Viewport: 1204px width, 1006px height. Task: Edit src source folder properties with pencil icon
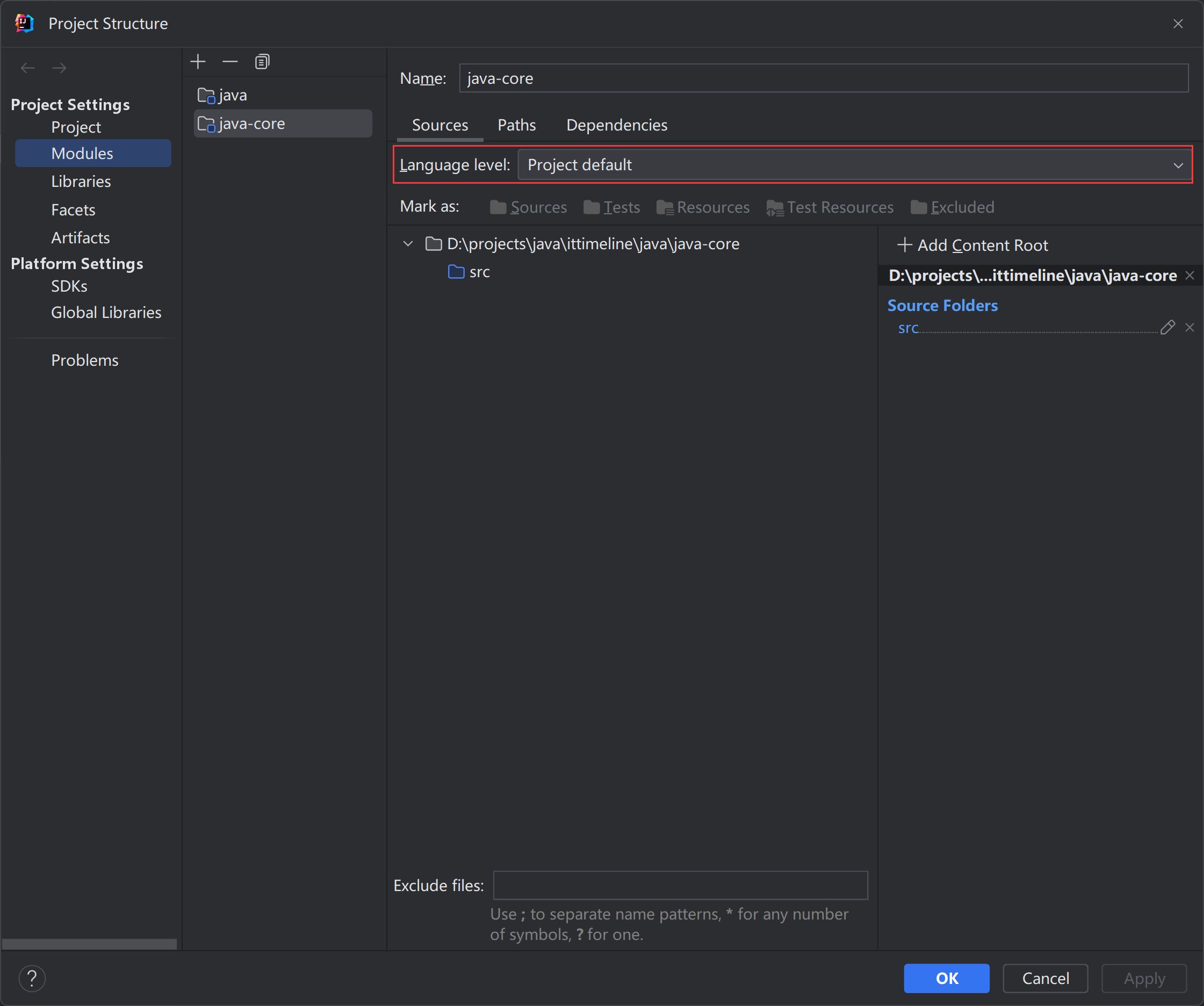pyautogui.click(x=1167, y=327)
